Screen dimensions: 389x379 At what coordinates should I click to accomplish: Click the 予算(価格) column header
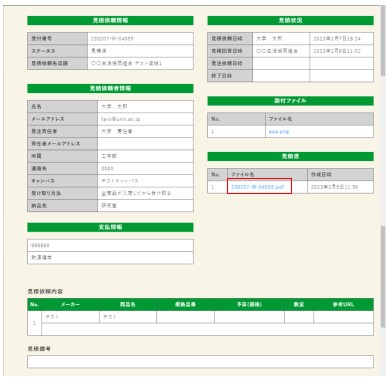point(249,304)
